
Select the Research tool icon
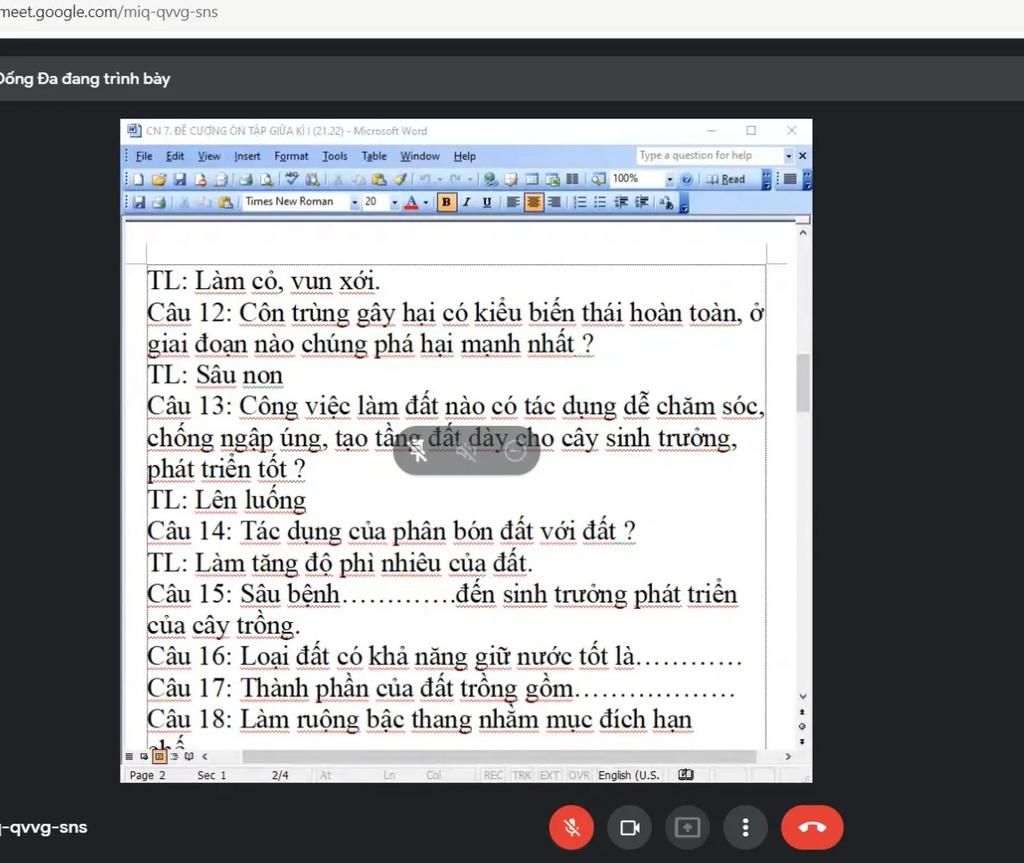[312, 180]
